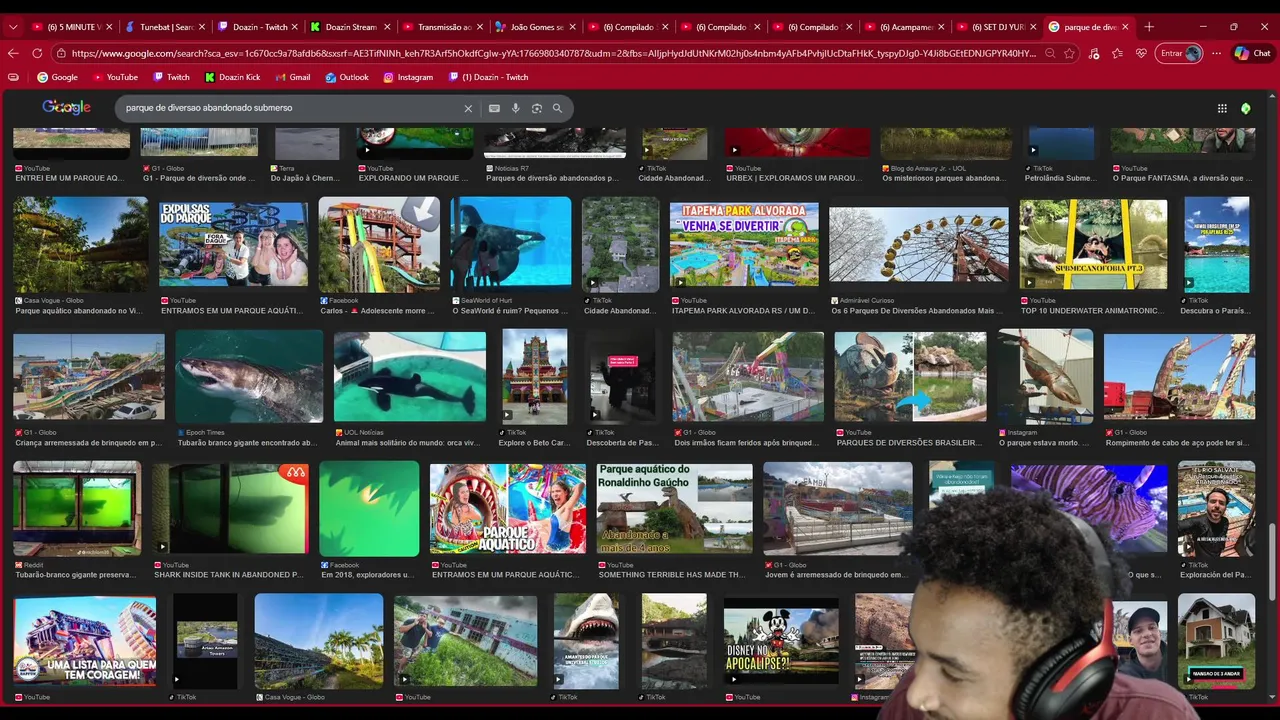Clear the Google search box text
Screen dimensions: 1280x720
click(468, 108)
